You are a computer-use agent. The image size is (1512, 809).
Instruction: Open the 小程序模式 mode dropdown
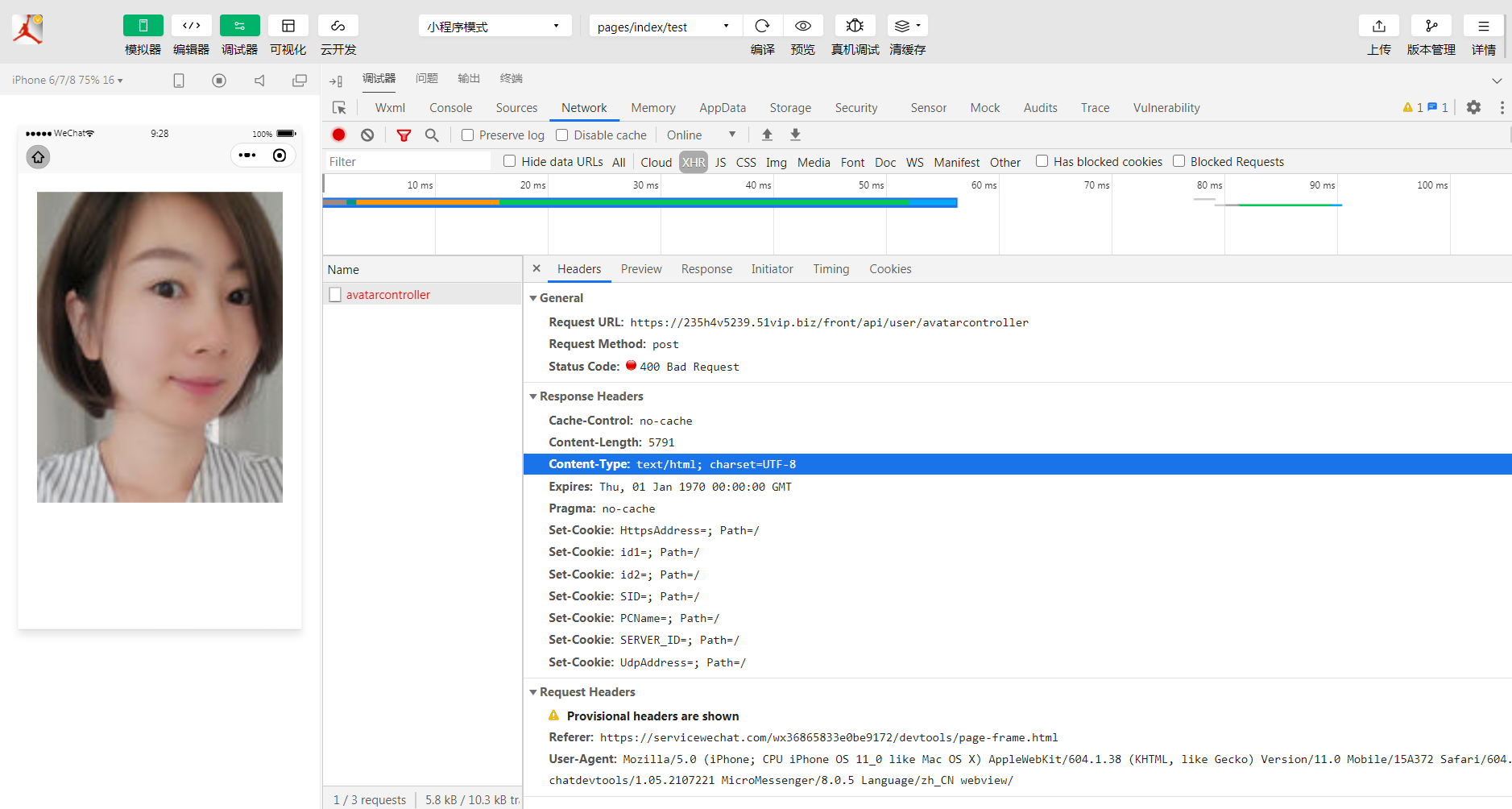click(x=494, y=27)
